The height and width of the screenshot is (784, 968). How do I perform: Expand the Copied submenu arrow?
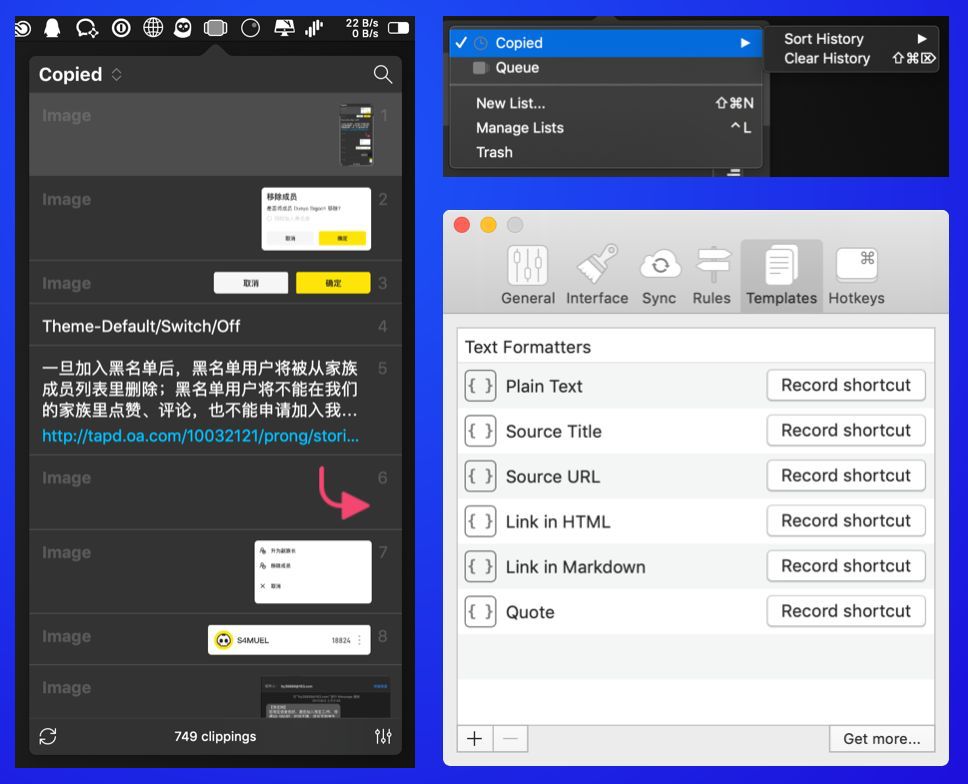pyautogui.click(x=745, y=43)
